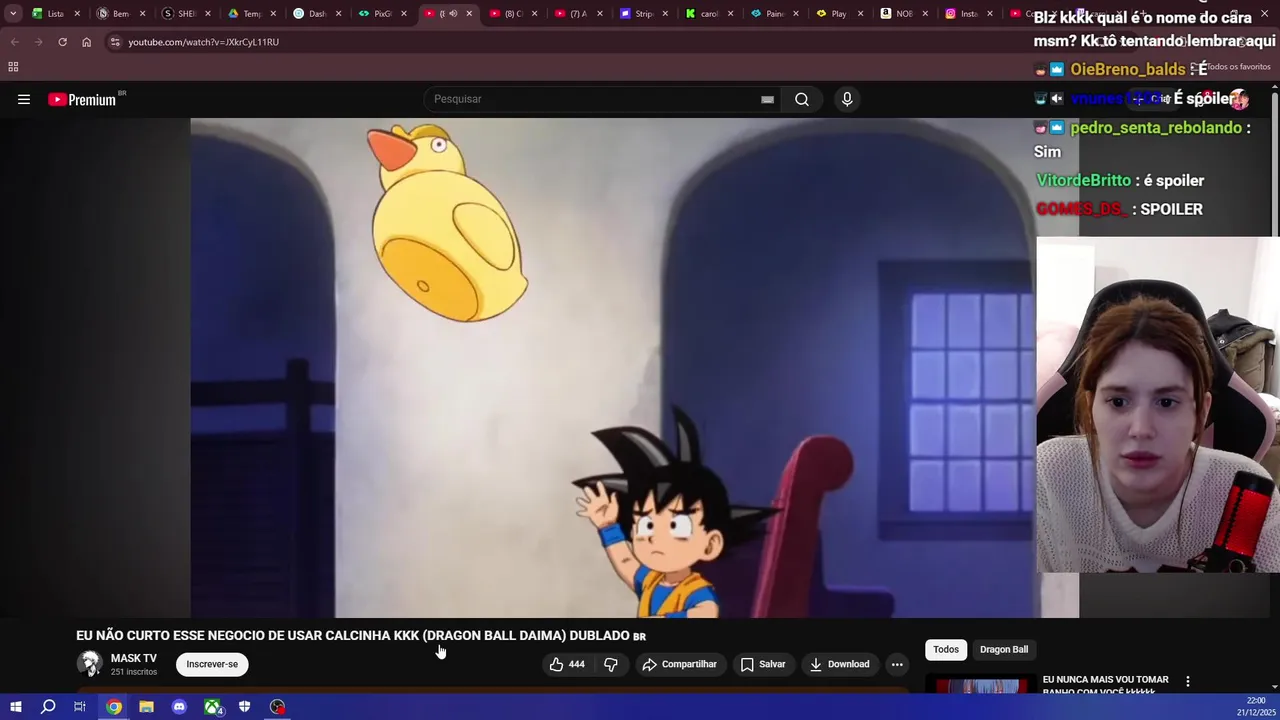Open Windows taskbar search
The image size is (1280, 720).
point(48,707)
